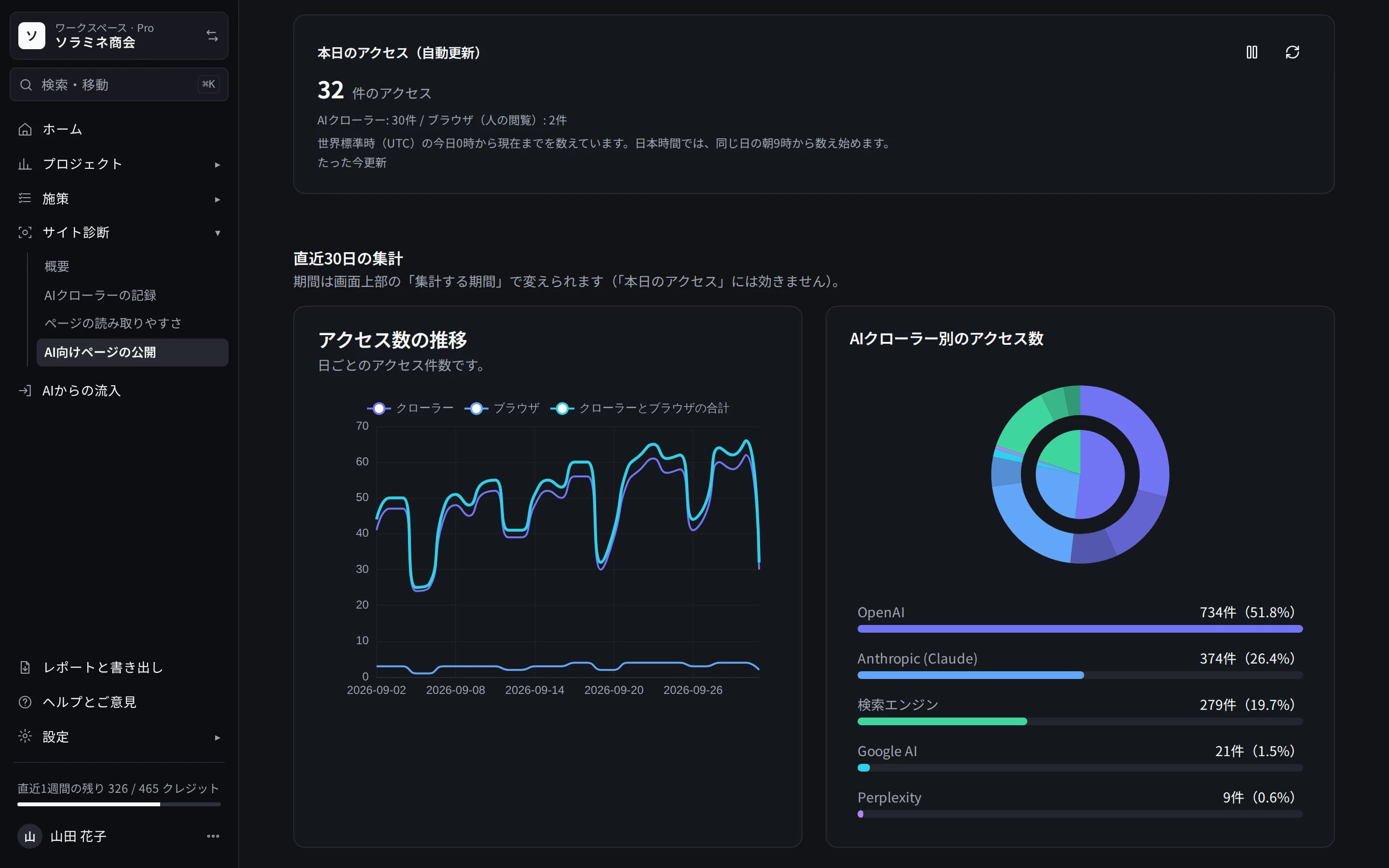Expand the 施策 submenu arrow
1389x868 pixels.
[218, 199]
